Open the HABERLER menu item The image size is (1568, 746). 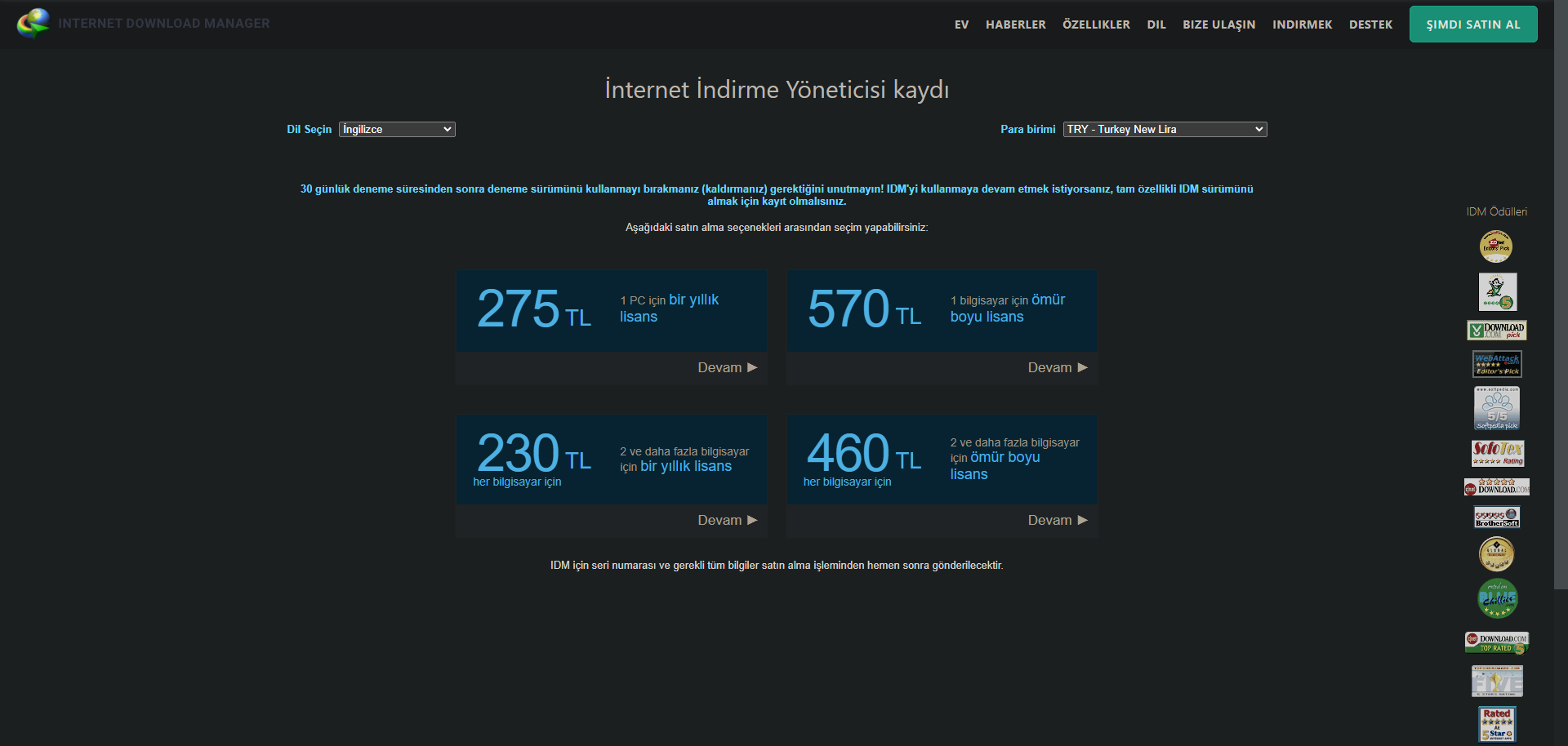point(1015,24)
